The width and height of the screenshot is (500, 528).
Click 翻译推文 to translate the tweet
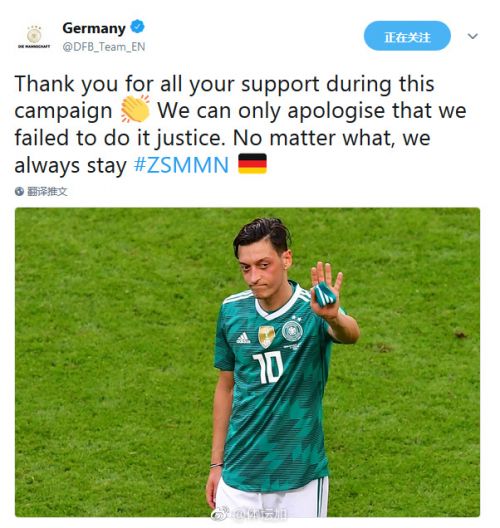point(47,191)
